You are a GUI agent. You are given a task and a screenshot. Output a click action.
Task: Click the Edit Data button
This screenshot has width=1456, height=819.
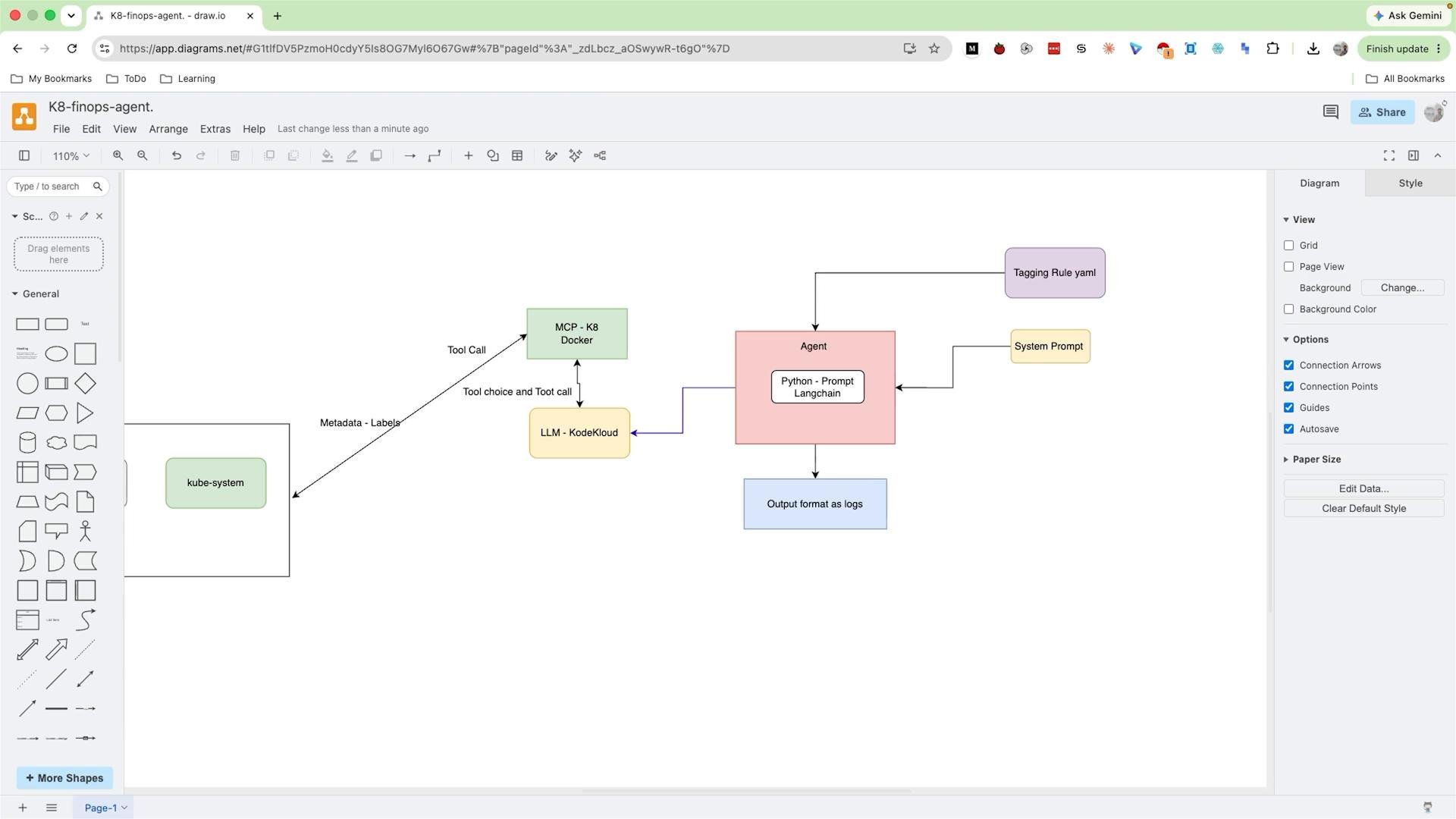pyautogui.click(x=1363, y=489)
